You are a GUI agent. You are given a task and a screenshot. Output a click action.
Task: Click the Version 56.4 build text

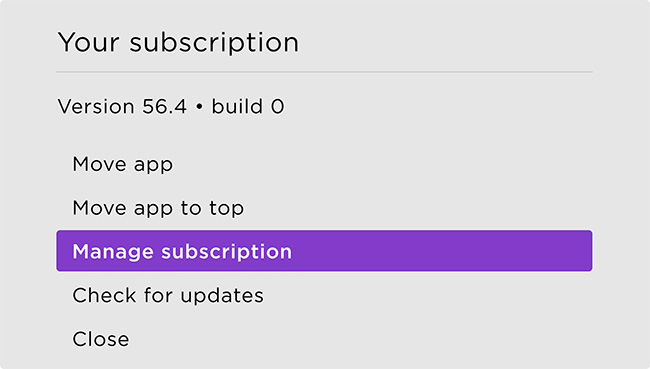(171, 107)
